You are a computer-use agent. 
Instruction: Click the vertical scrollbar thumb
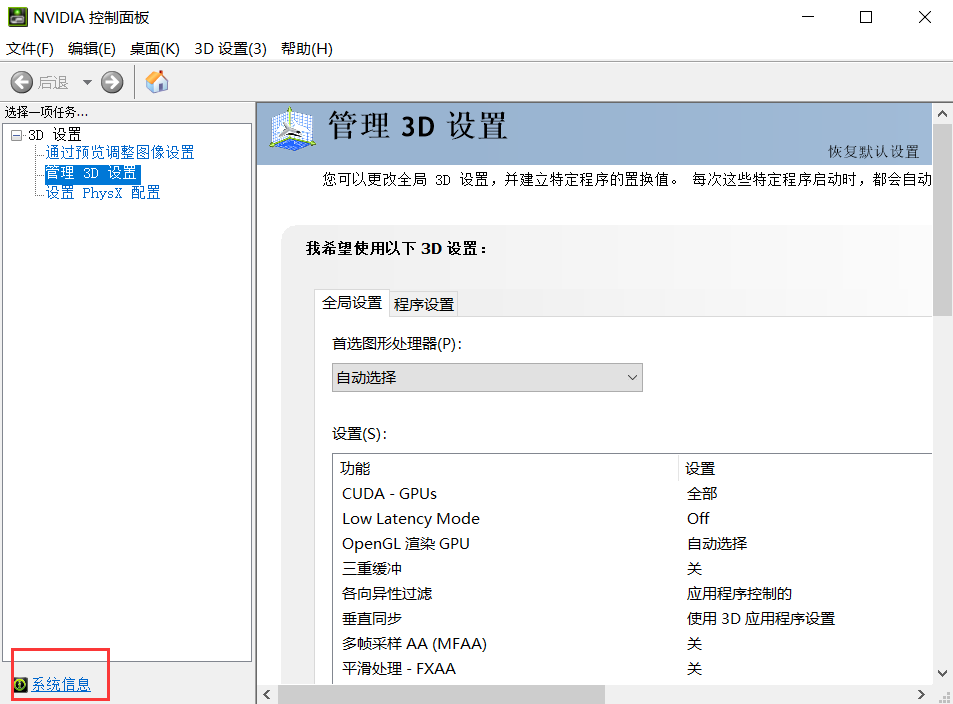(x=942, y=220)
